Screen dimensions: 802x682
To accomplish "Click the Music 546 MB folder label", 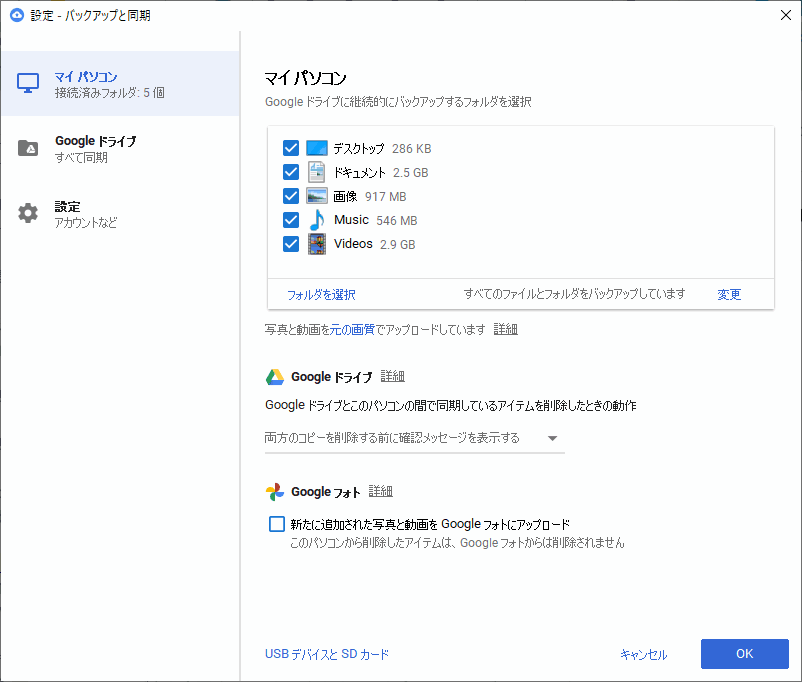I will click(x=375, y=220).
